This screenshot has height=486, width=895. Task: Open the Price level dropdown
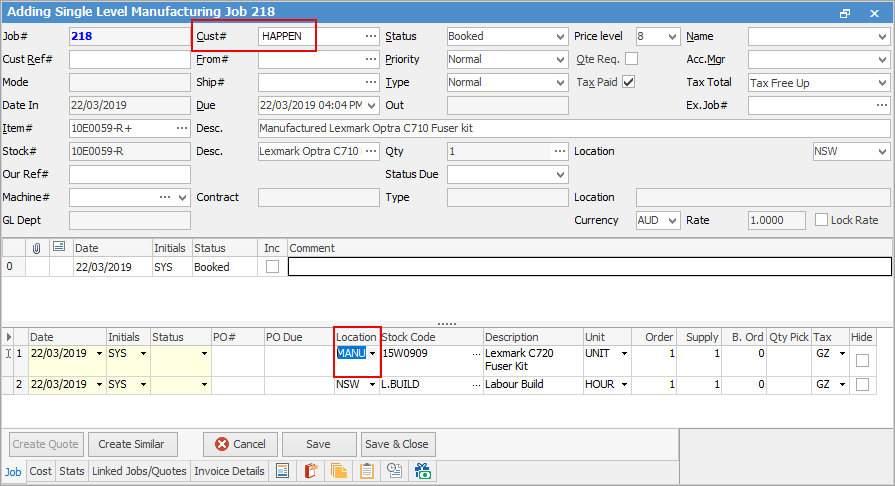pos(672,37)
